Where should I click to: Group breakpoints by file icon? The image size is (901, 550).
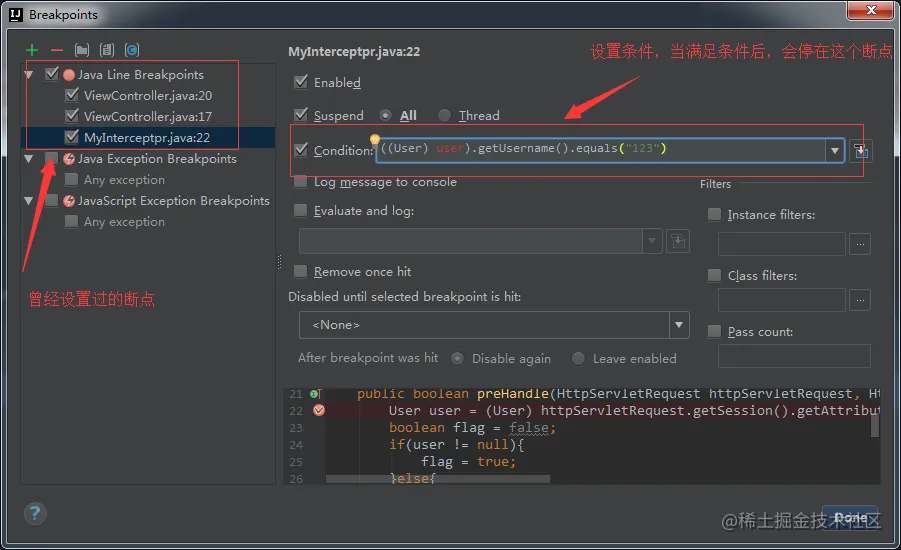(x=107, y=50)
